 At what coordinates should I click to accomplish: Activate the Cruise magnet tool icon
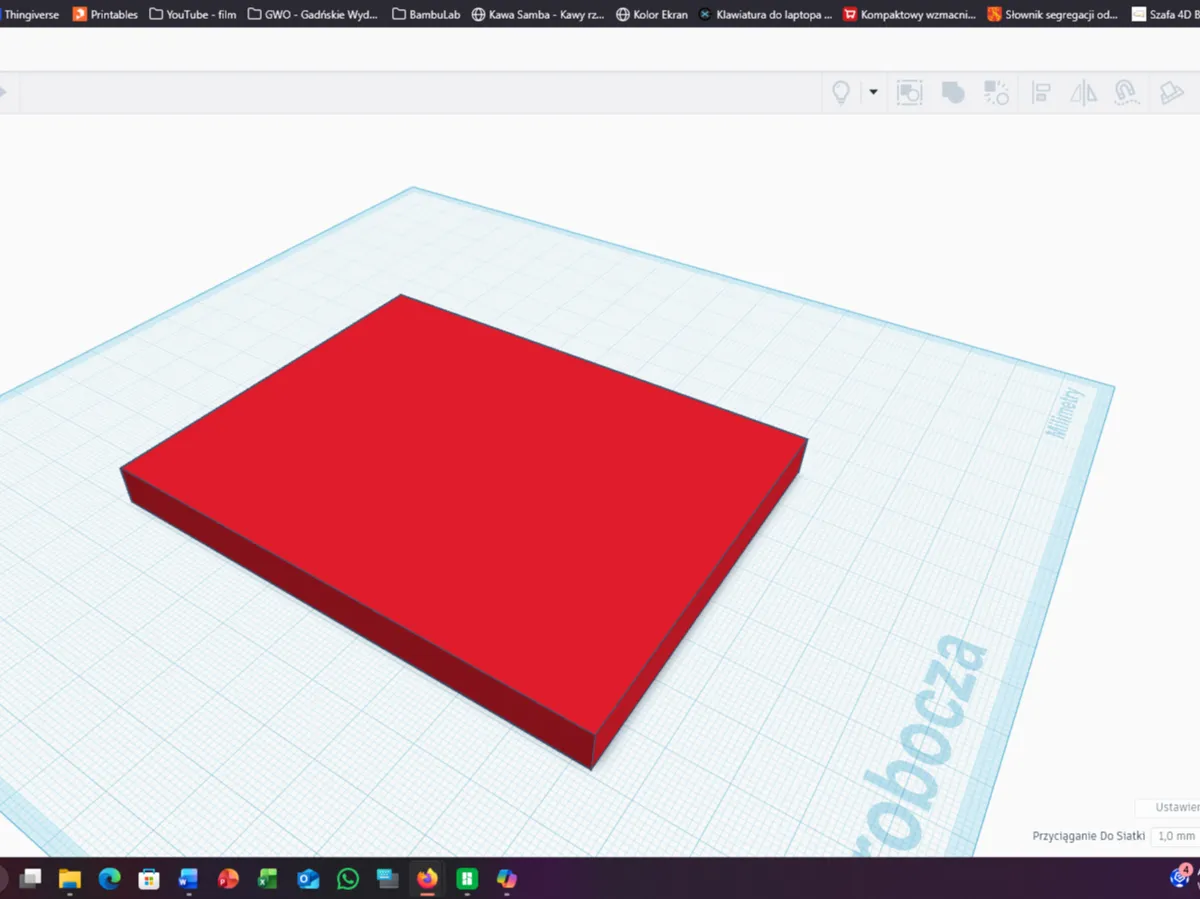tap(1127, 93)
